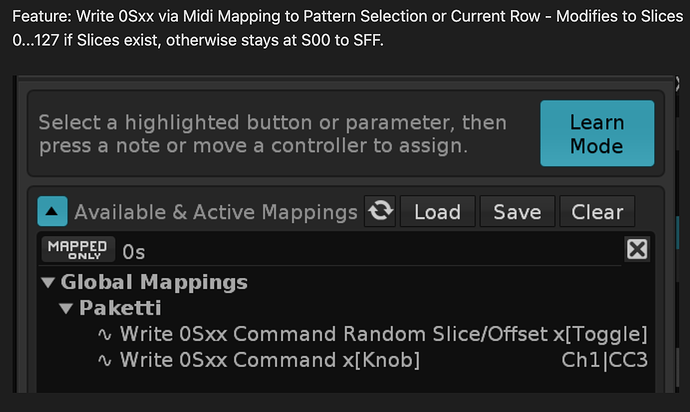Select the Write 0Sxx Command x[Knob] mapping
Viewport: 690px width, 412px height.
[x=270, y=360]
